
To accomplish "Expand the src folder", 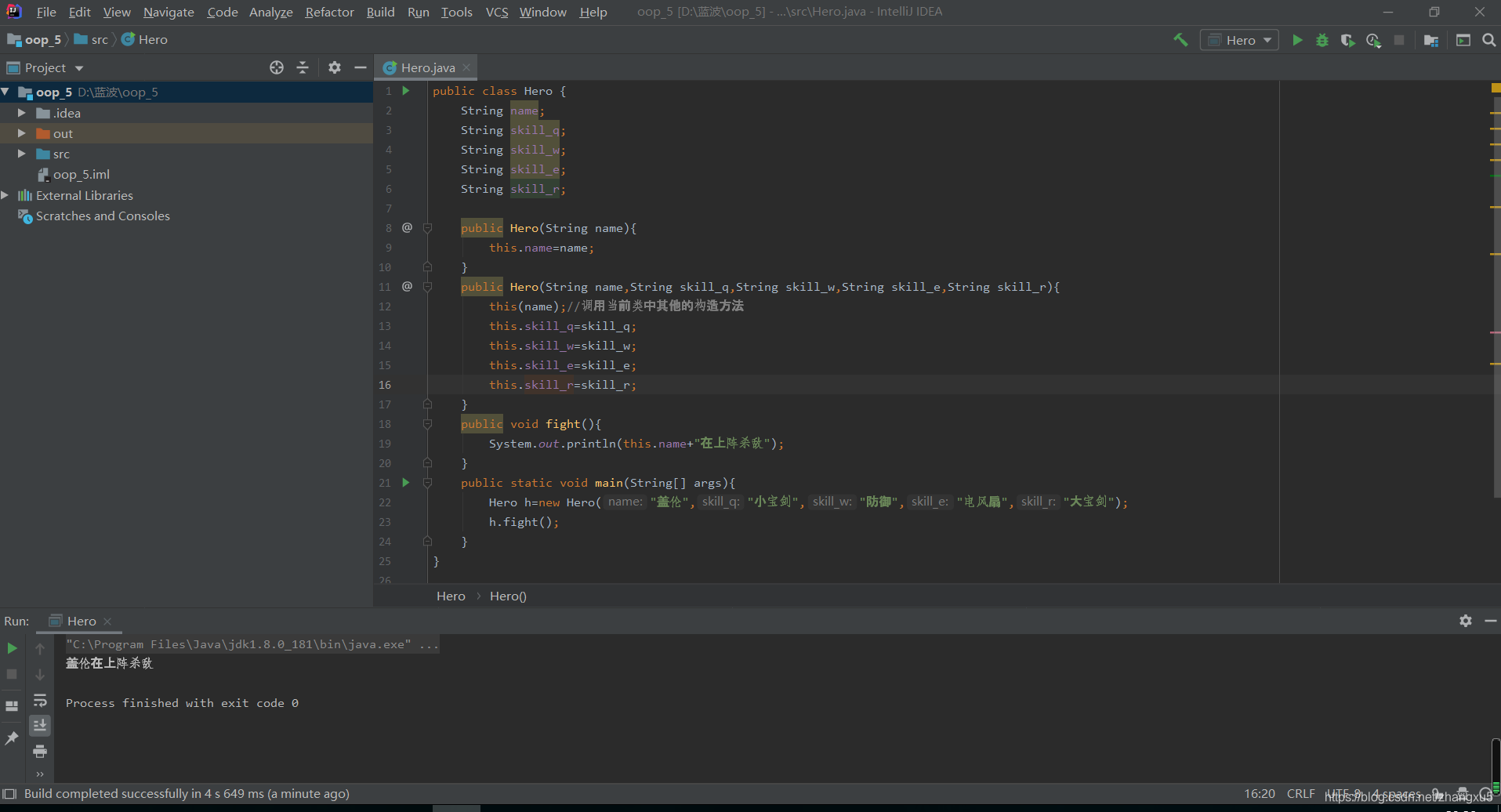I will coord(22,154).
